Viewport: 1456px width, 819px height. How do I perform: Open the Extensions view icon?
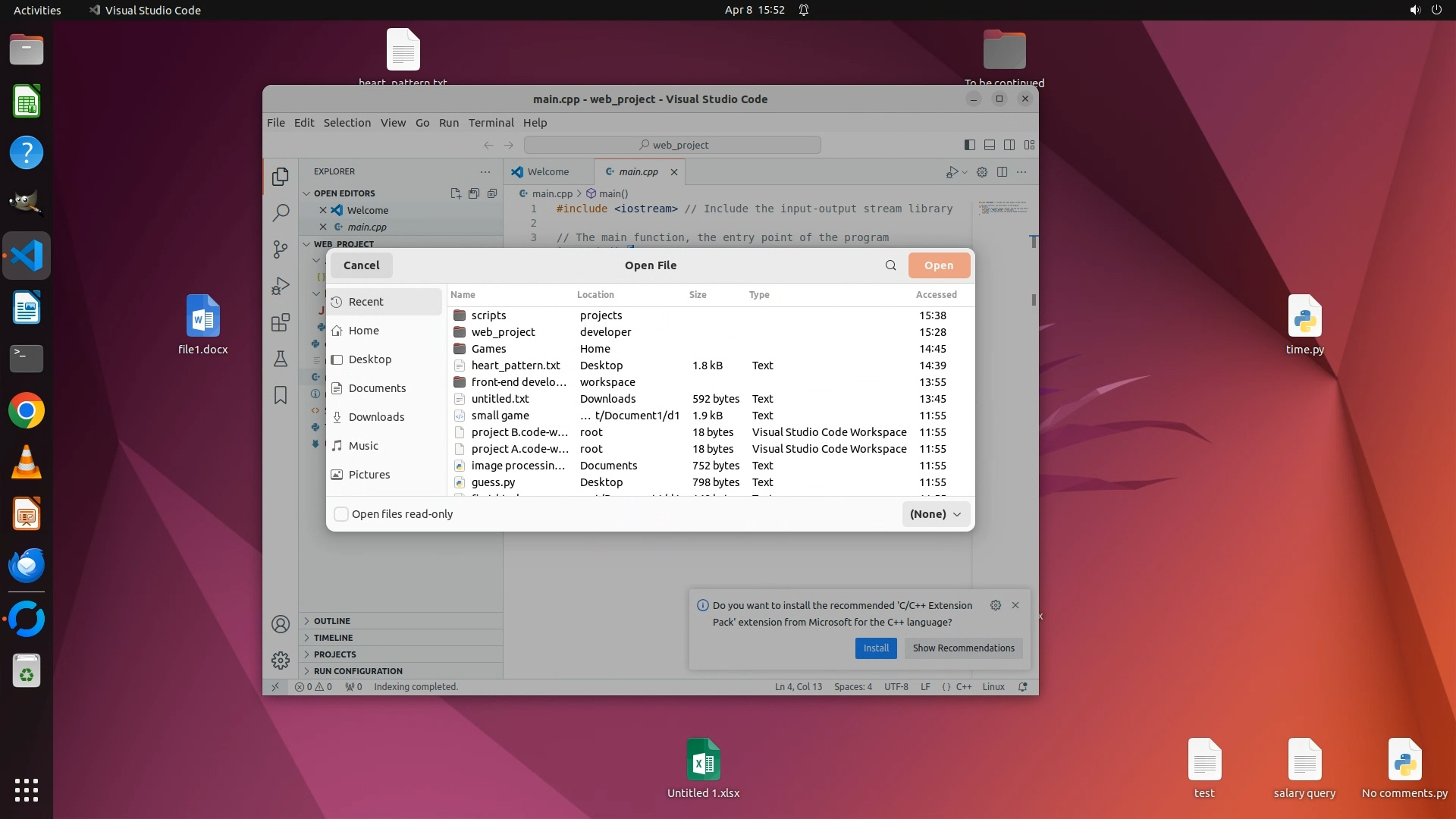point(281,322)
